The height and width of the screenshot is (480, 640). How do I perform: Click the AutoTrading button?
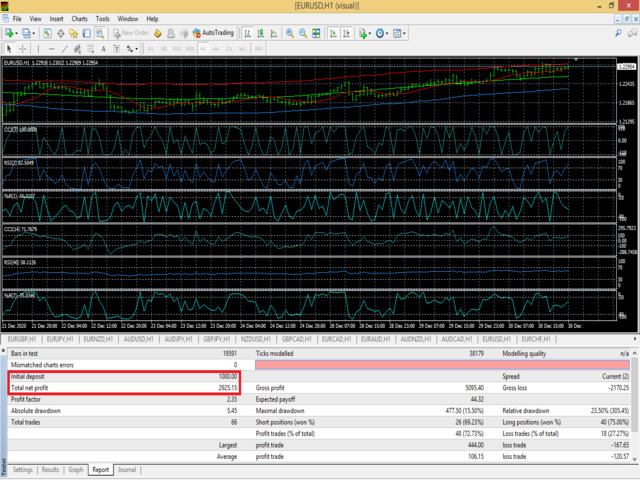pos(212,33)
